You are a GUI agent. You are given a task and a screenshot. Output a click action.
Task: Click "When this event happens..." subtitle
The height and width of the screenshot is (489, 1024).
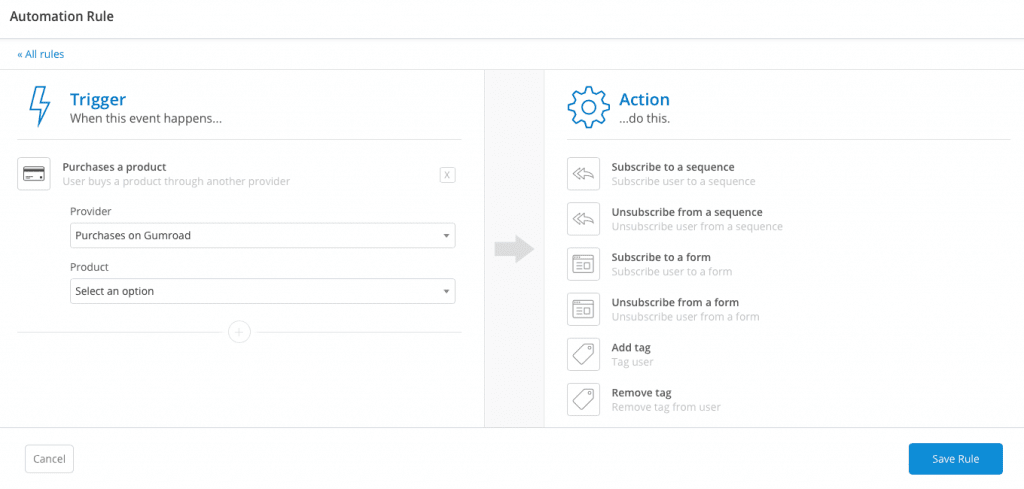(146, 119)
